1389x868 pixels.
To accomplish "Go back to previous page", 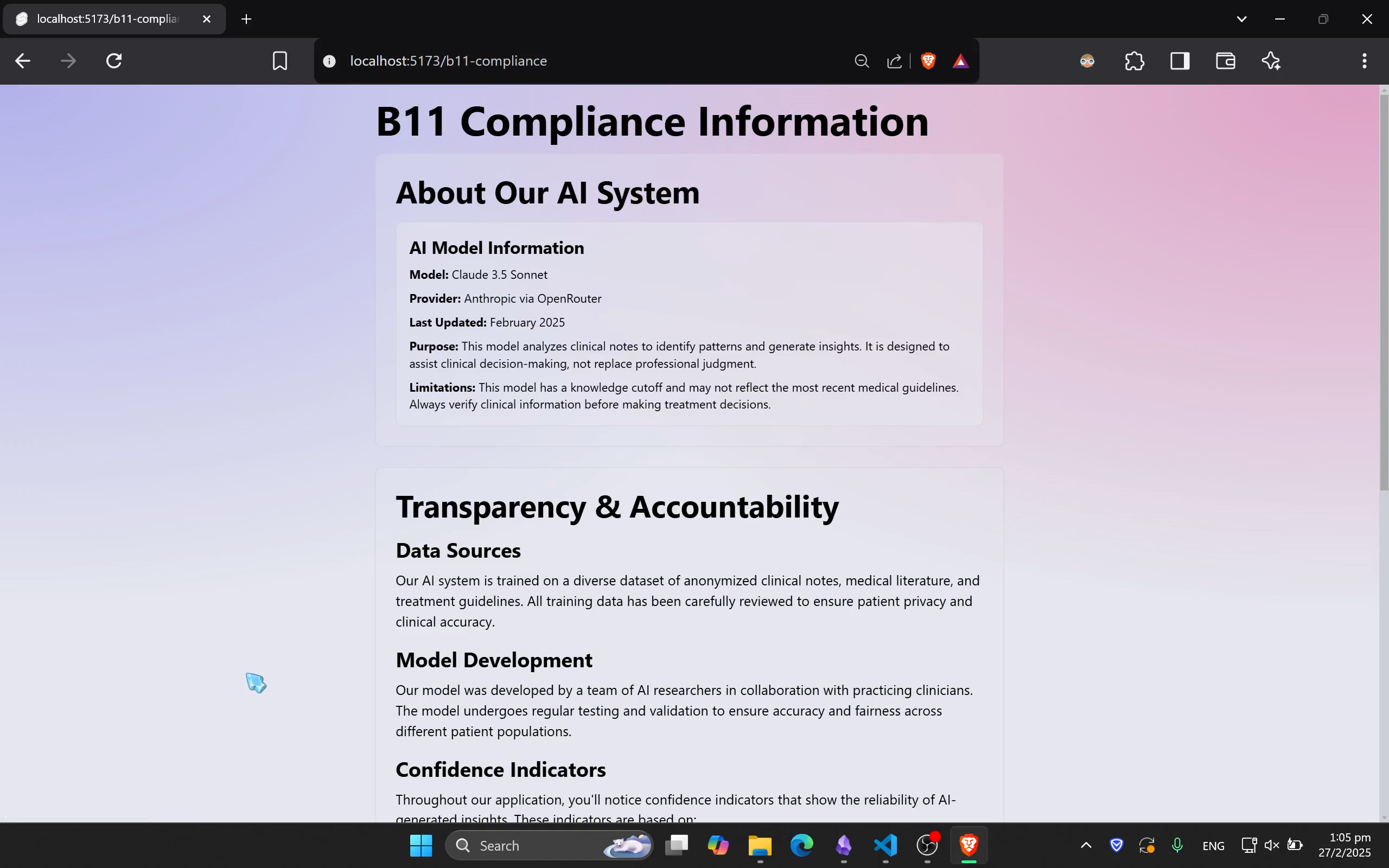I will 23,61.
